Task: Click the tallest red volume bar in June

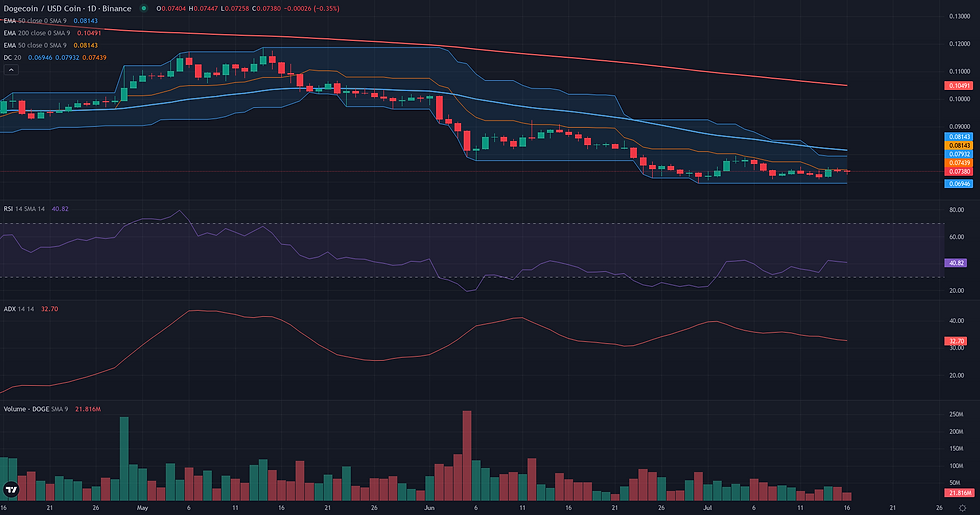Action: [467, 456]
